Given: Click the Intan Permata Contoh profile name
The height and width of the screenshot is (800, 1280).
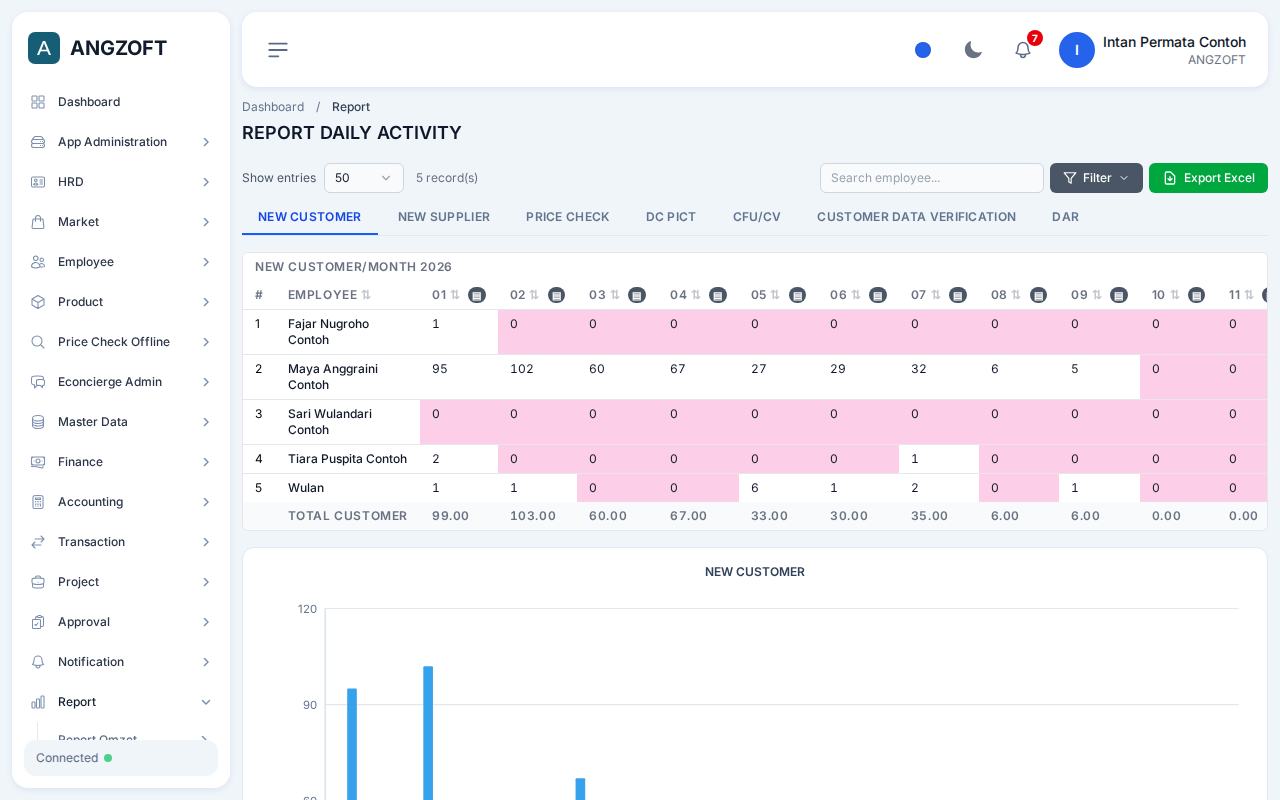Looking at the screenshot, I should 1174,42.
